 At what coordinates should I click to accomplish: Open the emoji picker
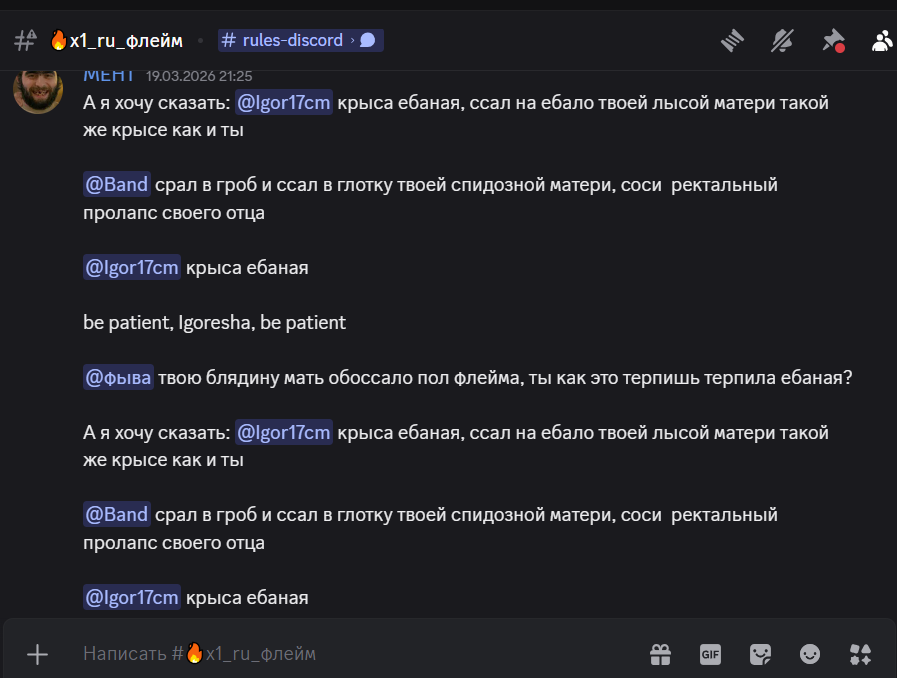(810, 654)
